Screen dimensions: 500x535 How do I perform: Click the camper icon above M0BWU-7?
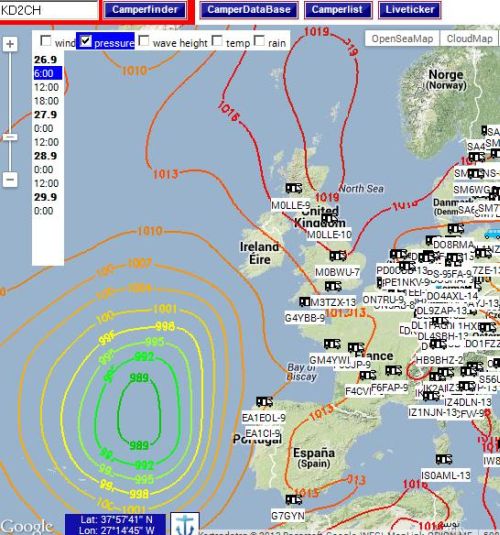pos(338,256)
